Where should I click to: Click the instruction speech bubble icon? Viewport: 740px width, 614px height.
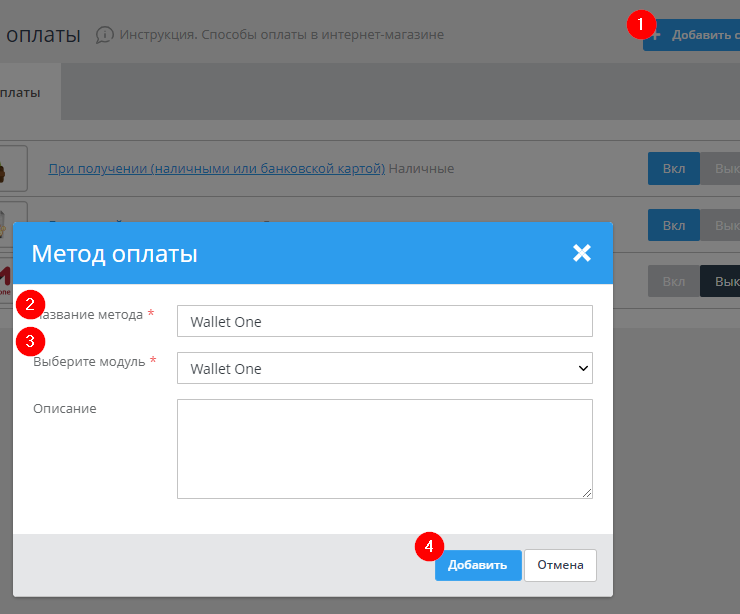click(104, 35)
